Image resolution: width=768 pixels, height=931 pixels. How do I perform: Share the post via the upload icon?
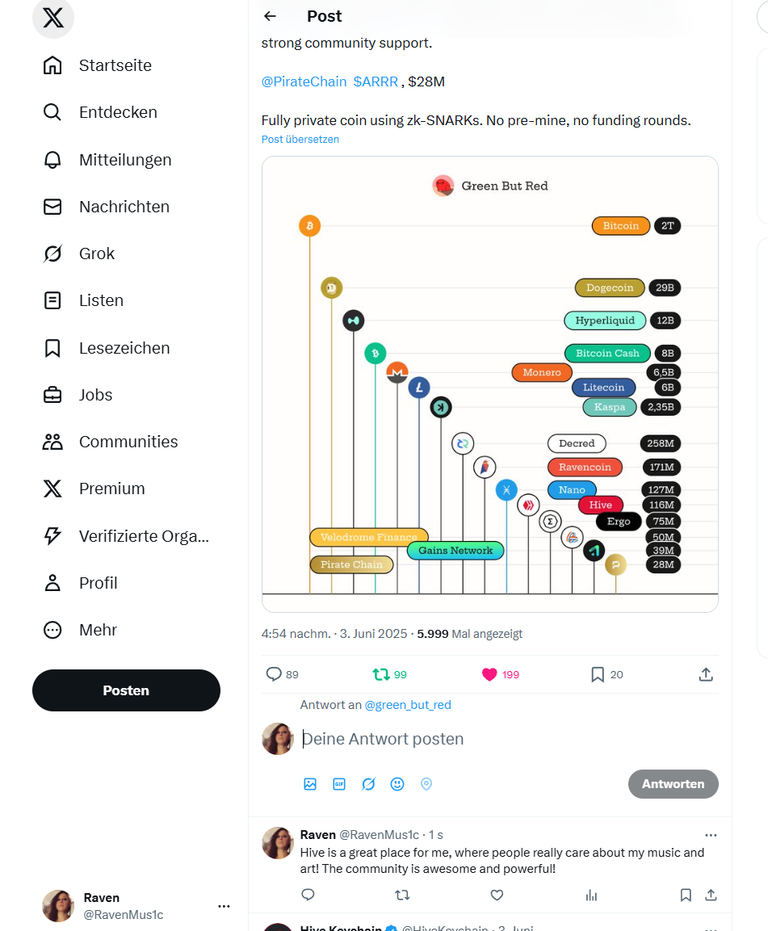point(706,674)
